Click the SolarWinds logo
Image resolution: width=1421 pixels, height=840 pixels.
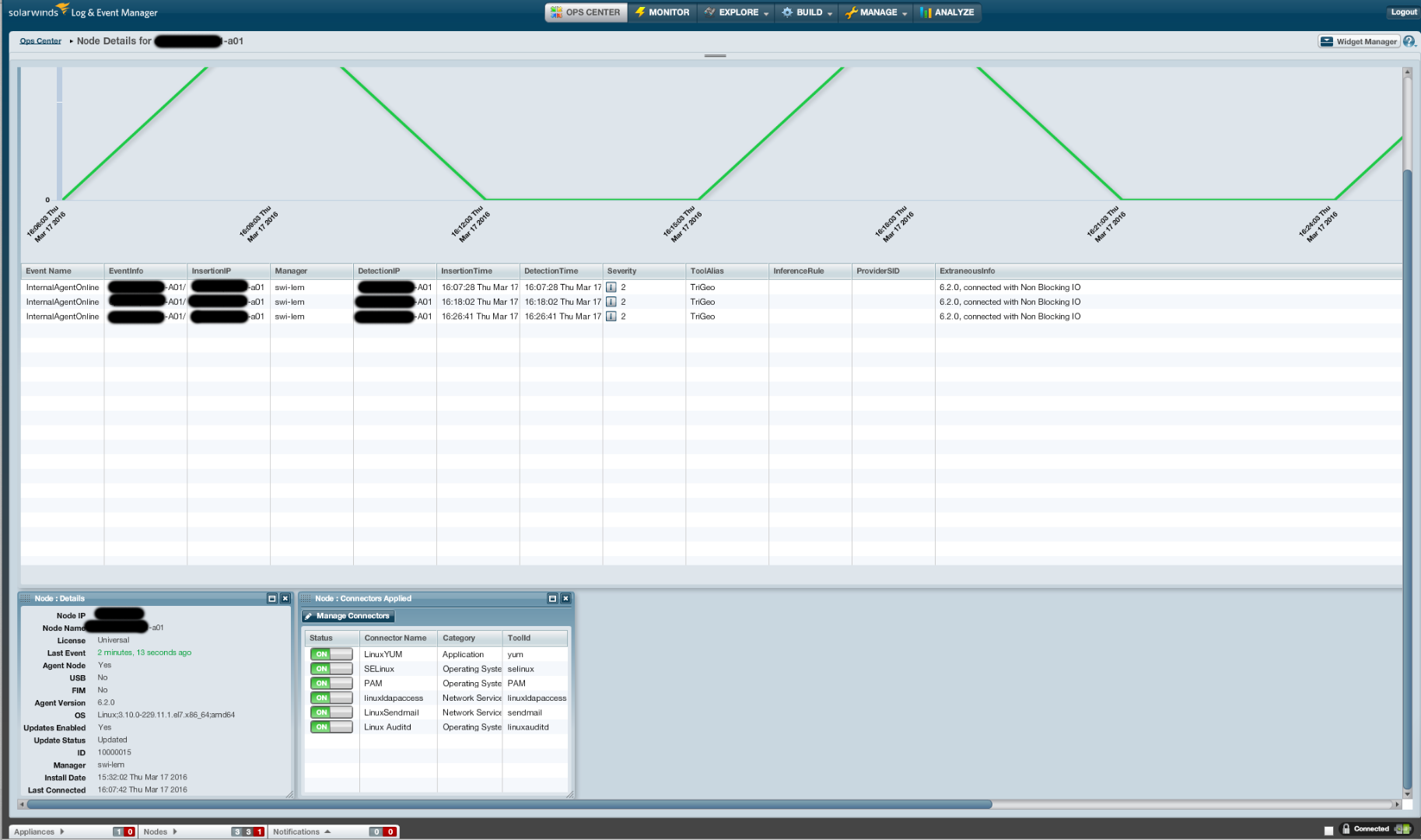click(x=37, y=12)
